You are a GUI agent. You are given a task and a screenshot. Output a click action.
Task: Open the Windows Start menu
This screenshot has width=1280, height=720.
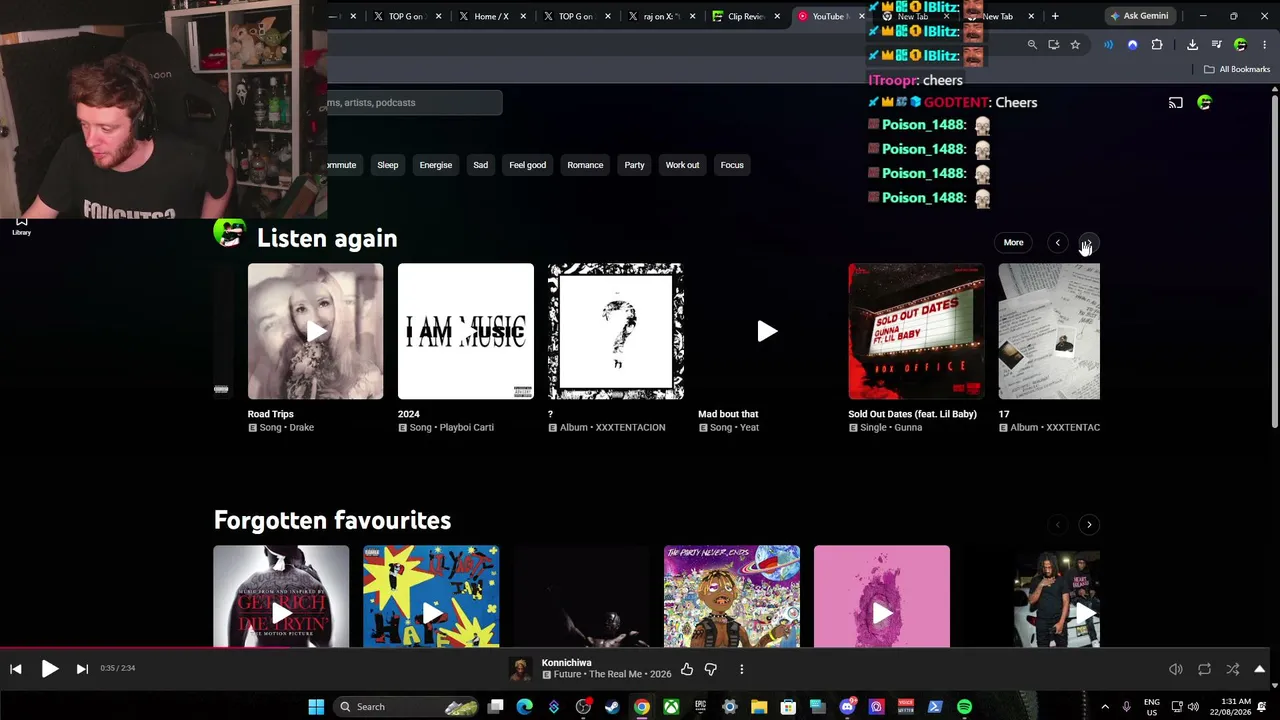tap(316, 707)
